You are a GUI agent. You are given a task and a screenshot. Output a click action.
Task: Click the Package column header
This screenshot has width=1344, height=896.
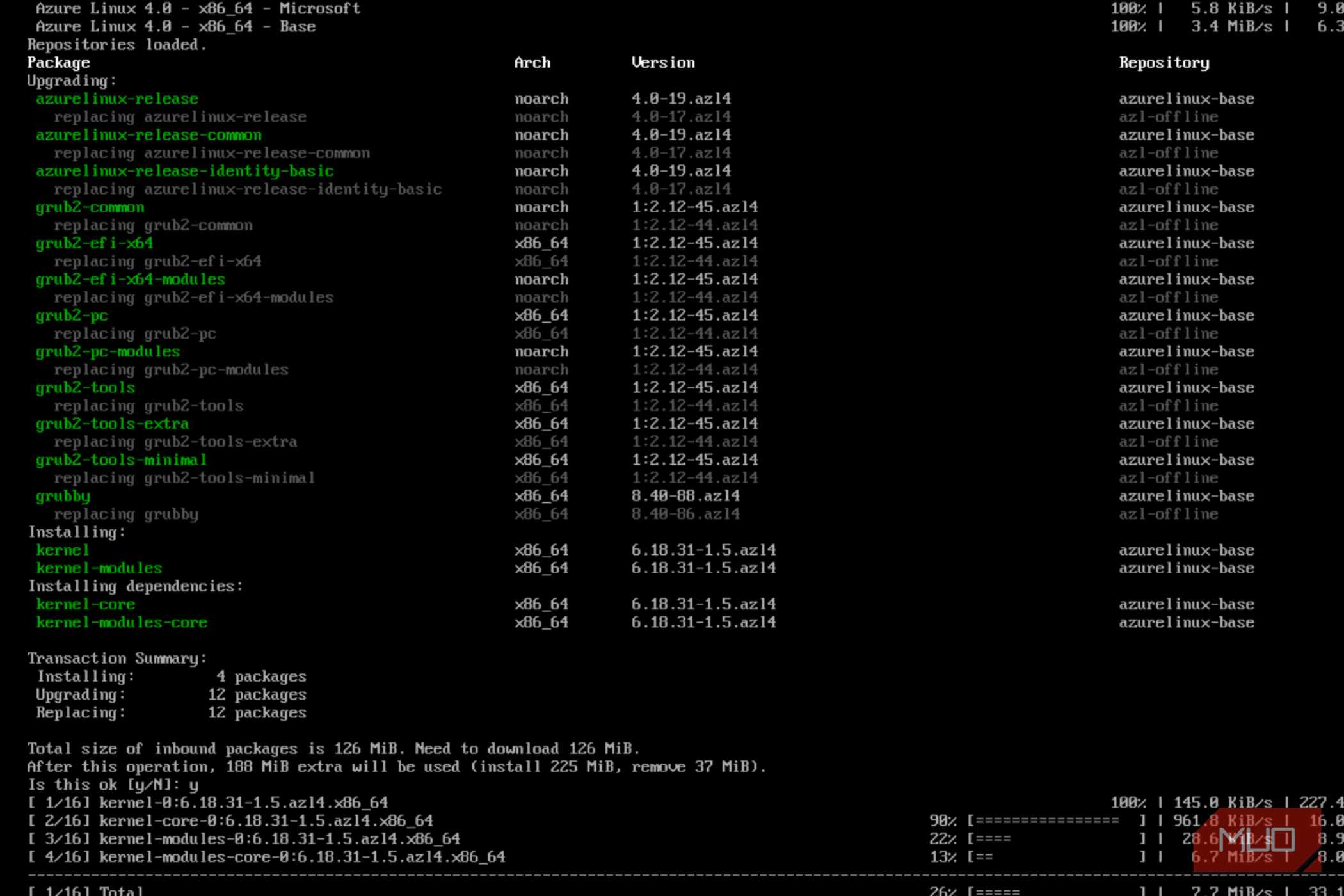(58, 63)
